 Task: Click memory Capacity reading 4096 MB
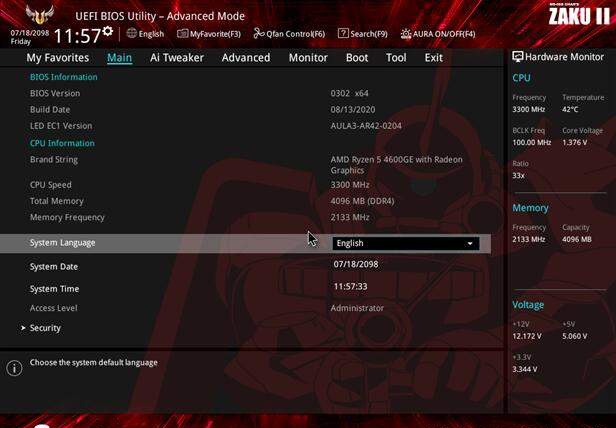click(576, 239)
